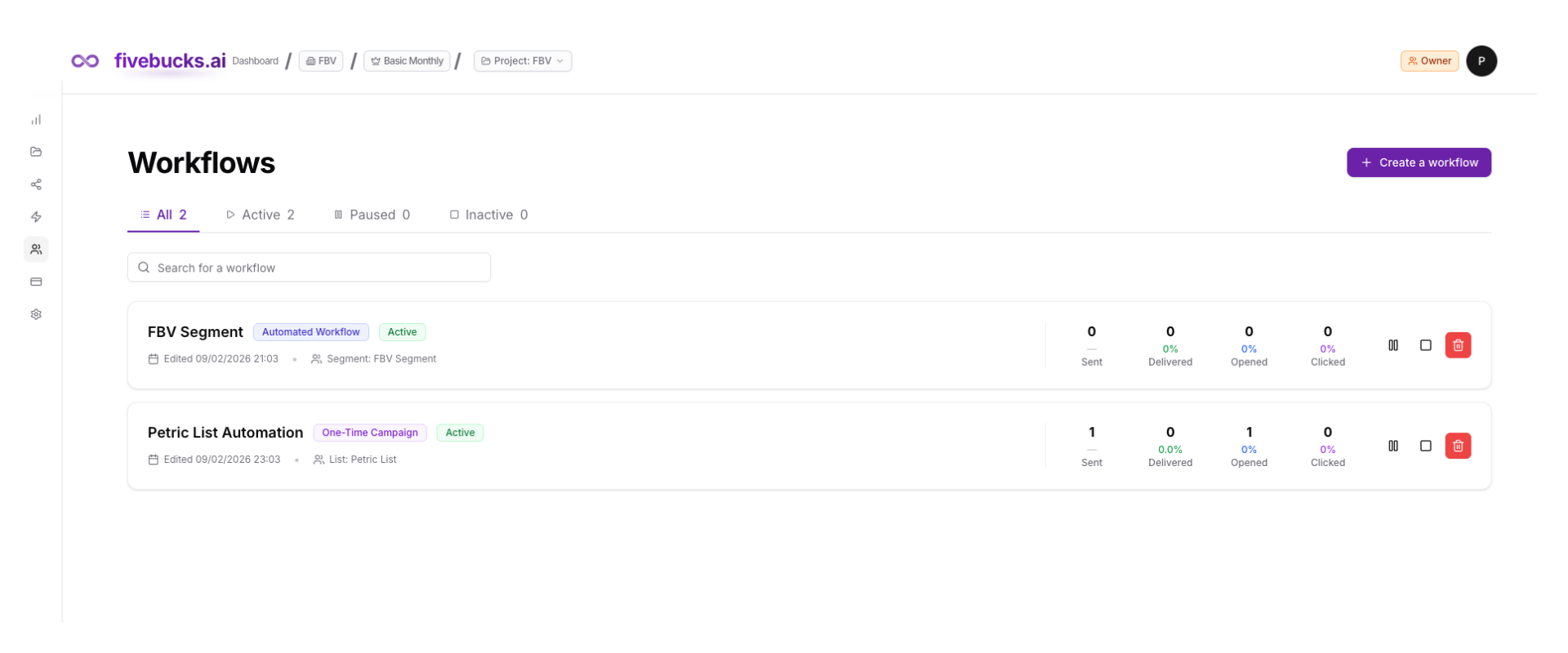The width and height of the screenshot is (1568, 653).
Task: Open the Basic Monthly plan chip
Action: pos(407,61)
